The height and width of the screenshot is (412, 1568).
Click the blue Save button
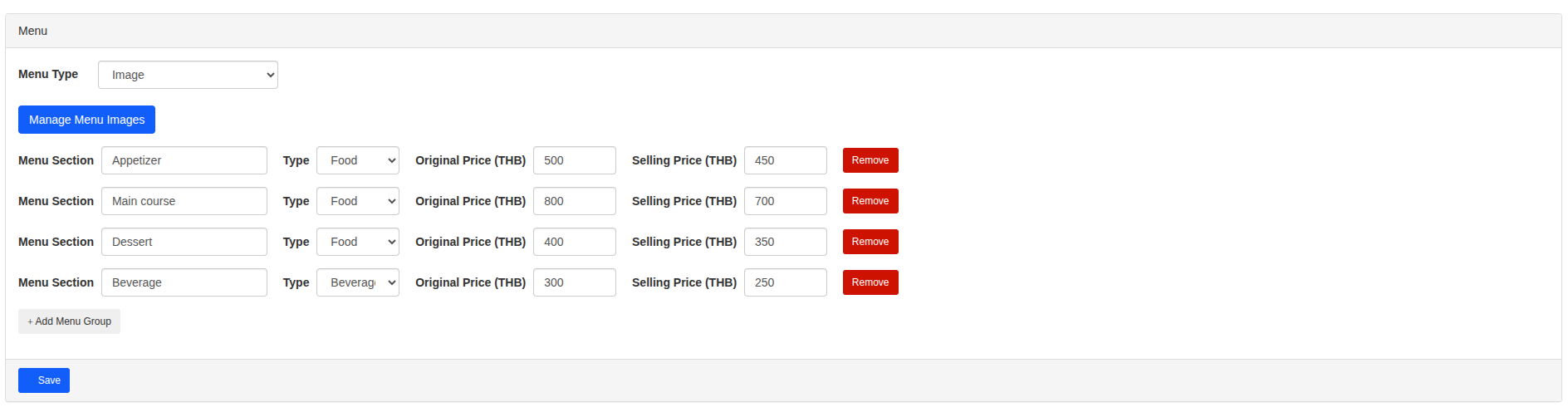click(x=44, y=380)
